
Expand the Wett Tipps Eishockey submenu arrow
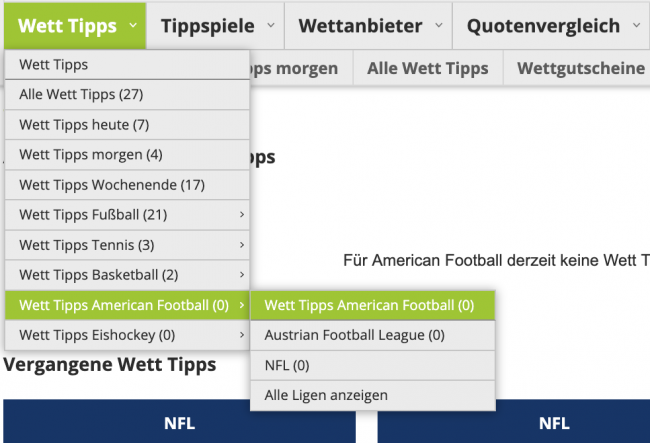241,335
